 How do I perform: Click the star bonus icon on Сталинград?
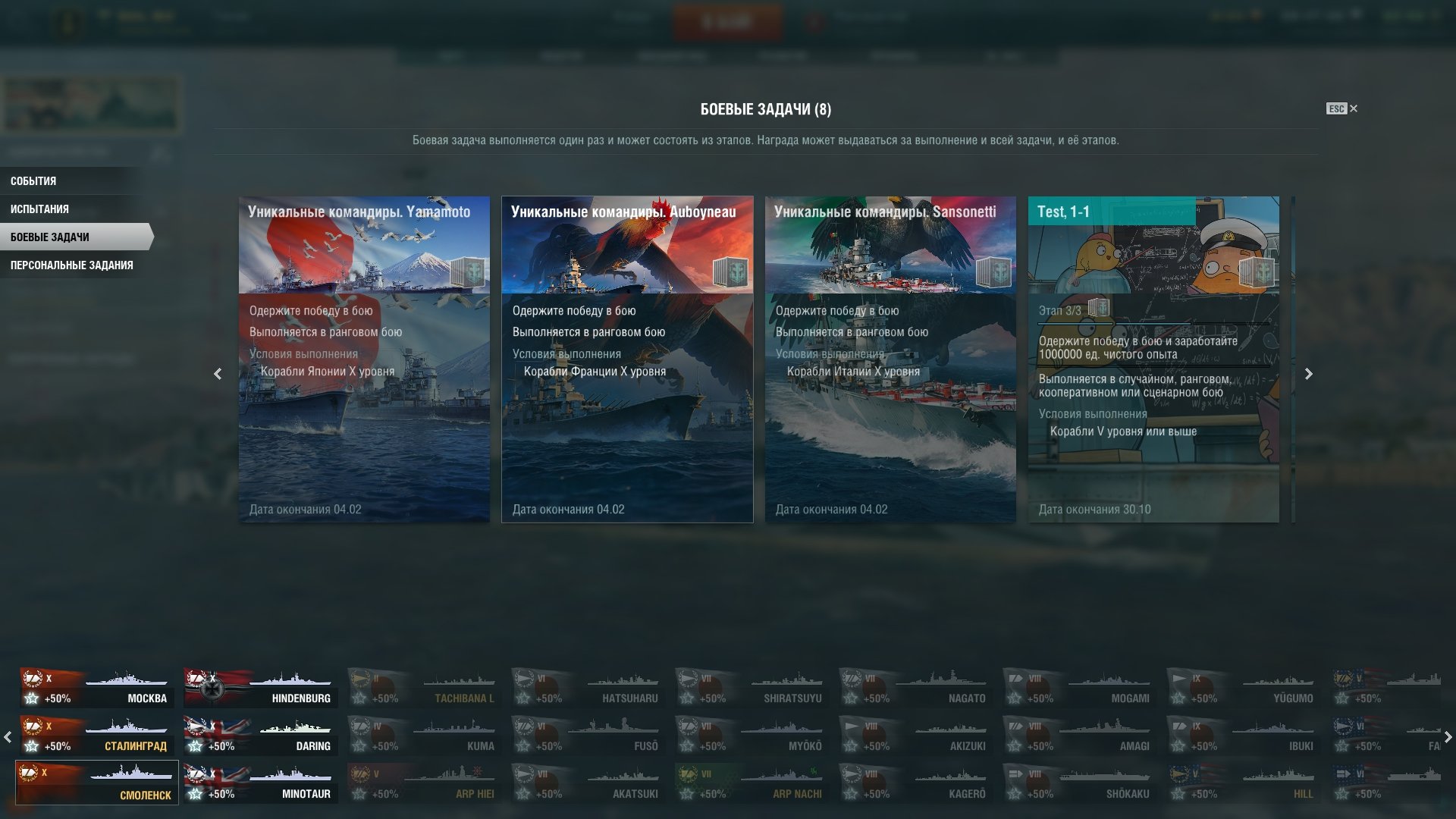coord(32,746)
